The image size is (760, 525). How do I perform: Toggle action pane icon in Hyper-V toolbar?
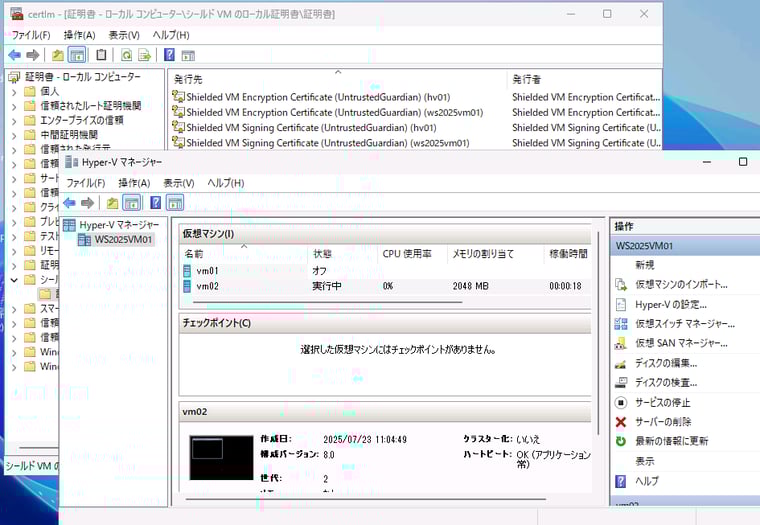(175, 203)
